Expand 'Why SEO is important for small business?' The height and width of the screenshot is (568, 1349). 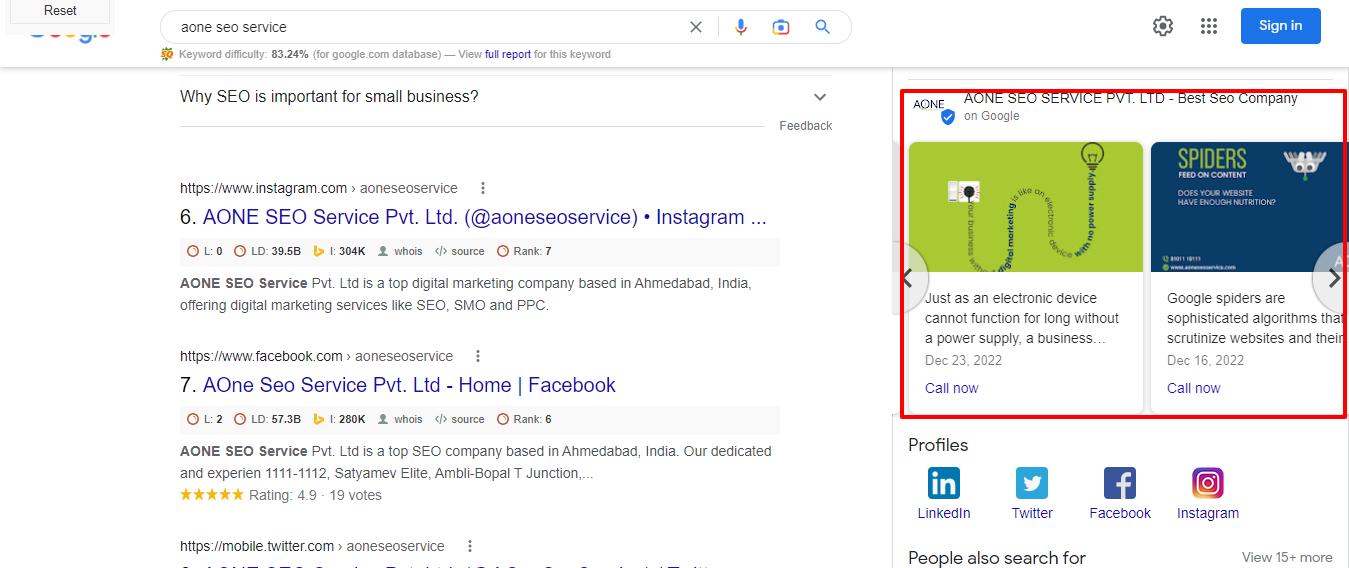pyautogui.click(x=505, y=97)
